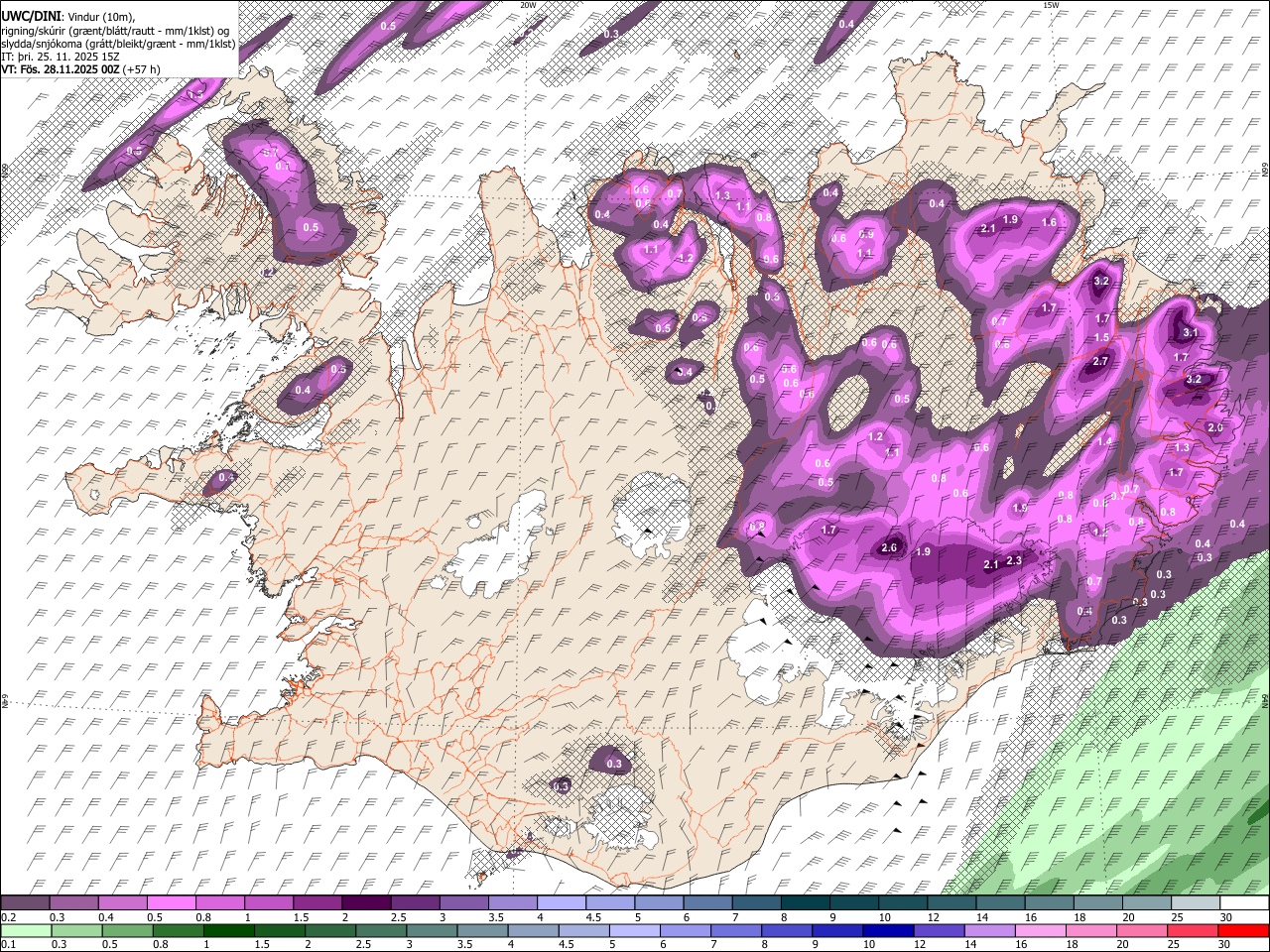The width and height of the screenshot is (1270, 952).
Task: Click the init time 'IT: þri. 25. 11. 2025 15Z'
Action: coord(61,57)
